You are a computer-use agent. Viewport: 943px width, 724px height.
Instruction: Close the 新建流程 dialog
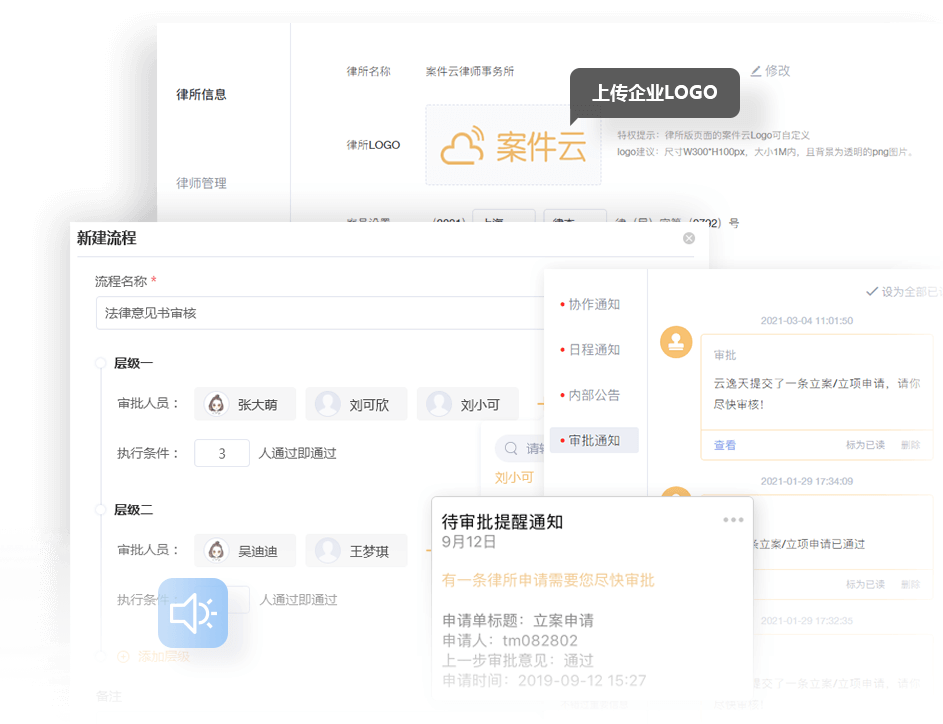coord(689,238)
